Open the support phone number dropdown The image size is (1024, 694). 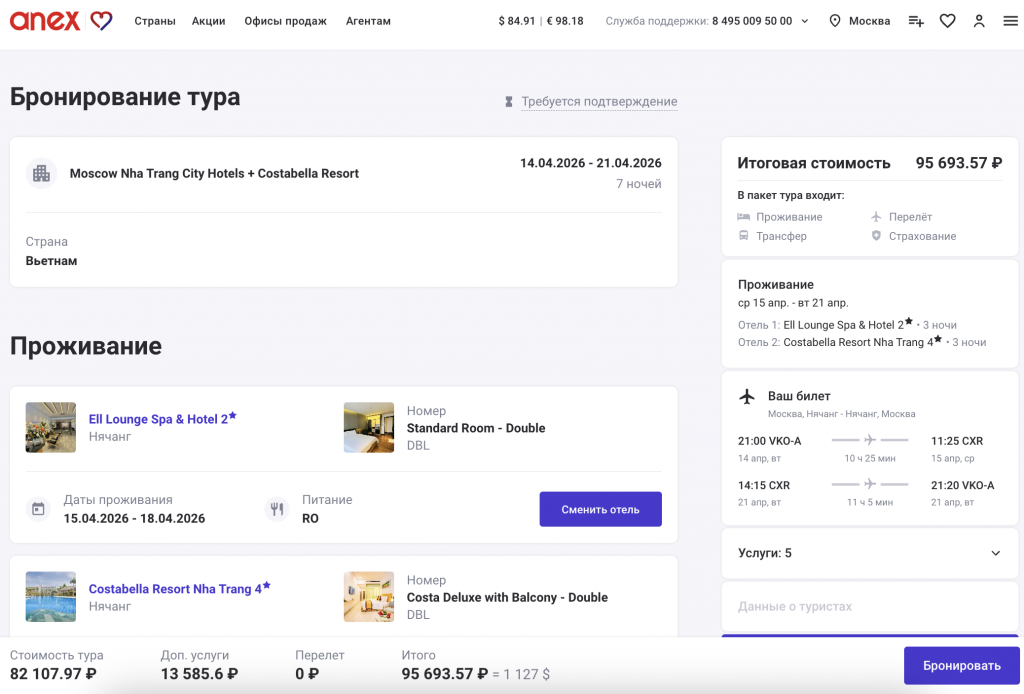pos(804,21)
